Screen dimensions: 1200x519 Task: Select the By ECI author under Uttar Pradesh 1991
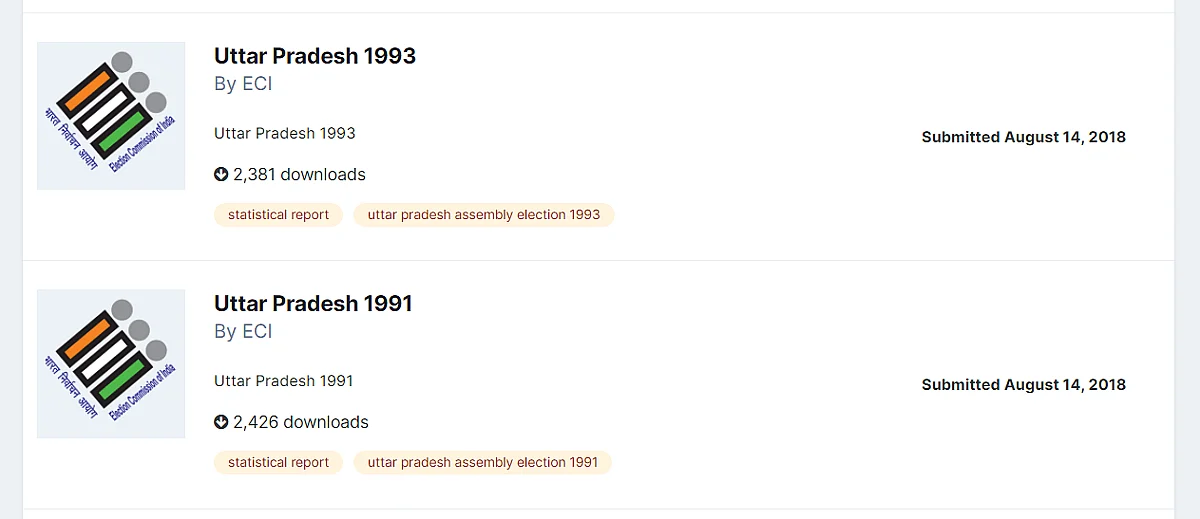click(x=243, y=332)
